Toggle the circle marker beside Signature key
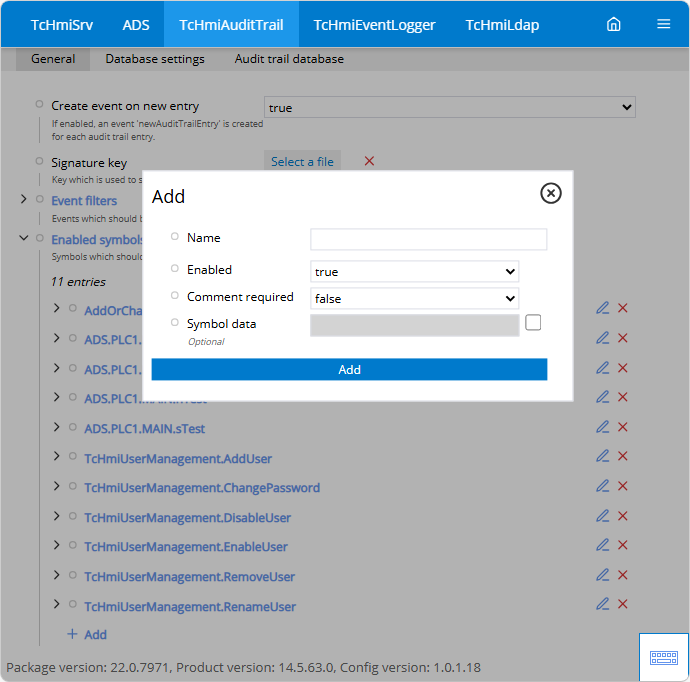Image resolution: width=690 pixels, height=682 pixels. (x=39, y=161)
